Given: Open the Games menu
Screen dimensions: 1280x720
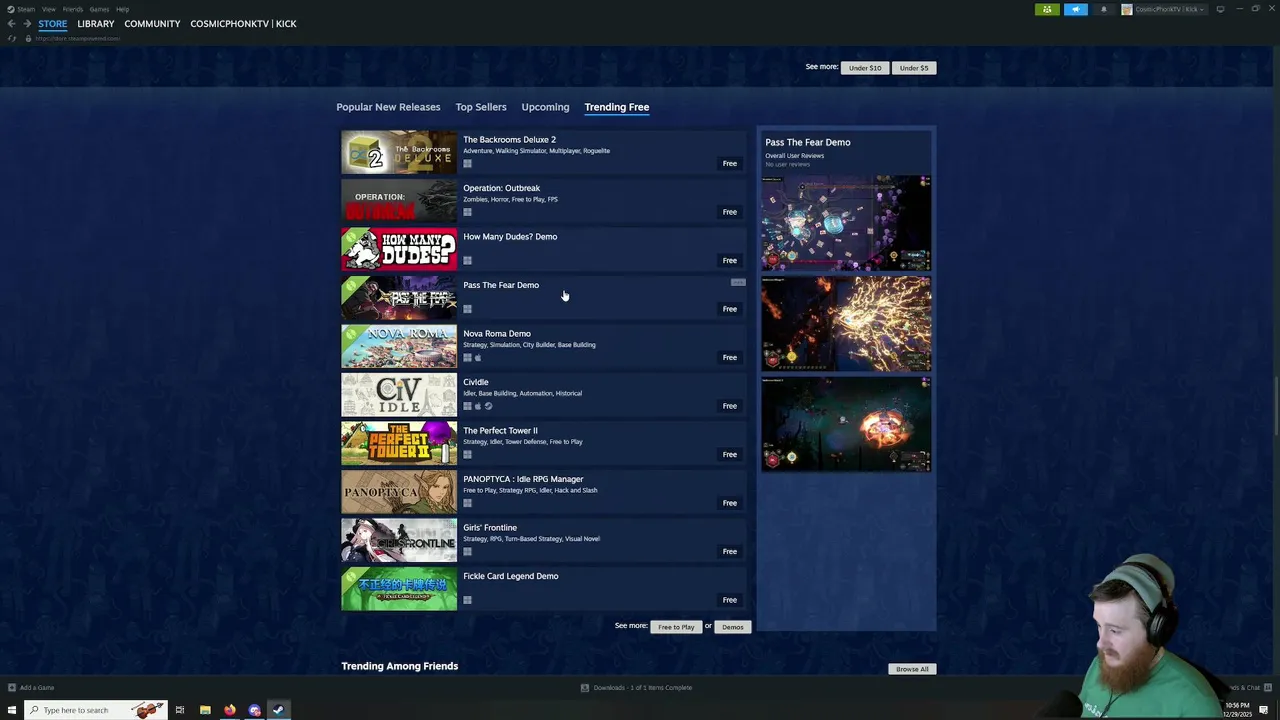Looking at the screenshot, I should click(99, 9).
